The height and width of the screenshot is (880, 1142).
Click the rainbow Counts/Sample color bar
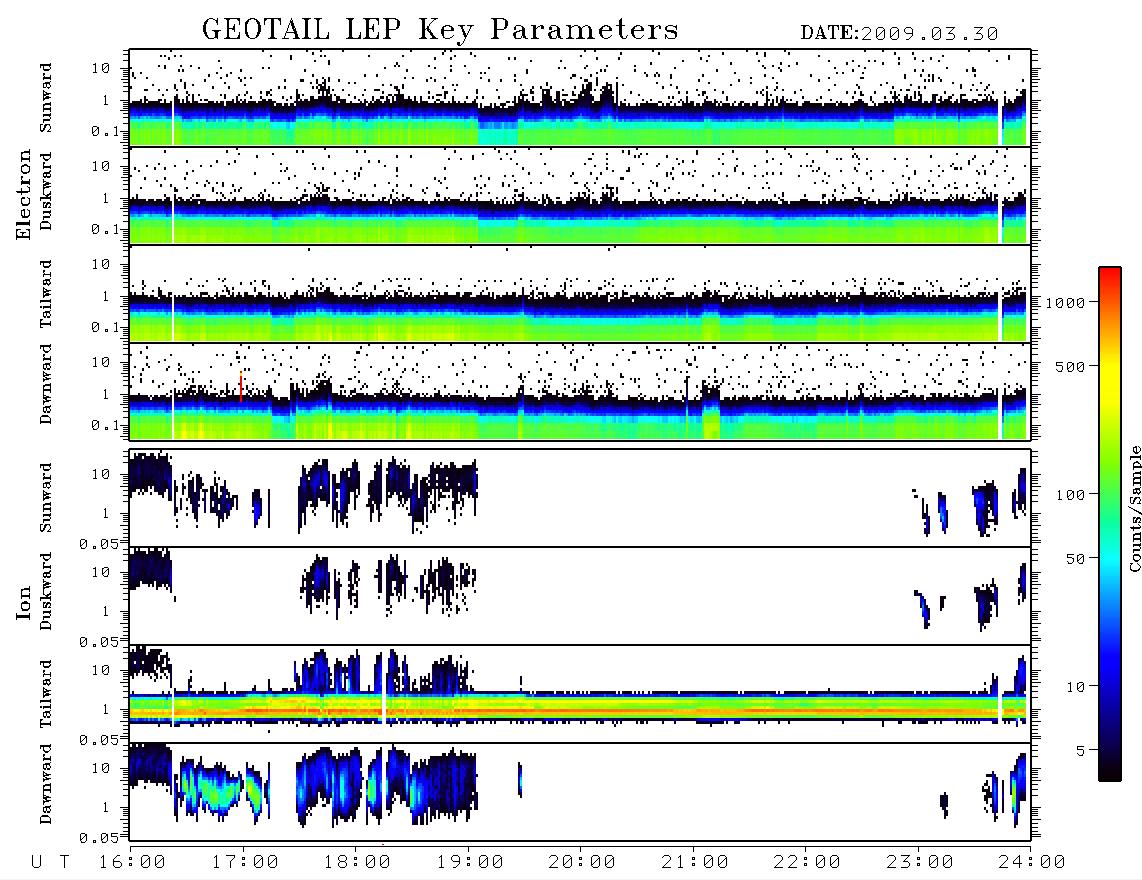tap(1110, 524)
